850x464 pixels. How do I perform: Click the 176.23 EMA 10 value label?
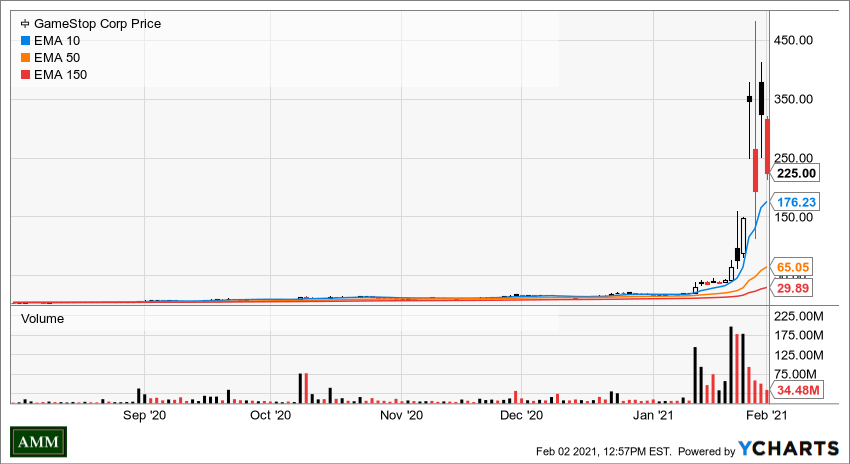(795, 202)
